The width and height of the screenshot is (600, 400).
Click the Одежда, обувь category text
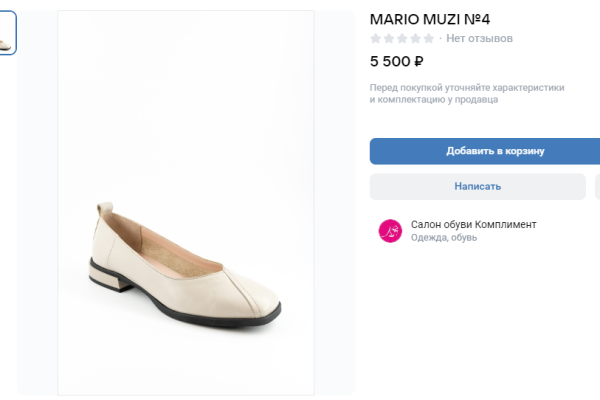[x=444, y=238]
